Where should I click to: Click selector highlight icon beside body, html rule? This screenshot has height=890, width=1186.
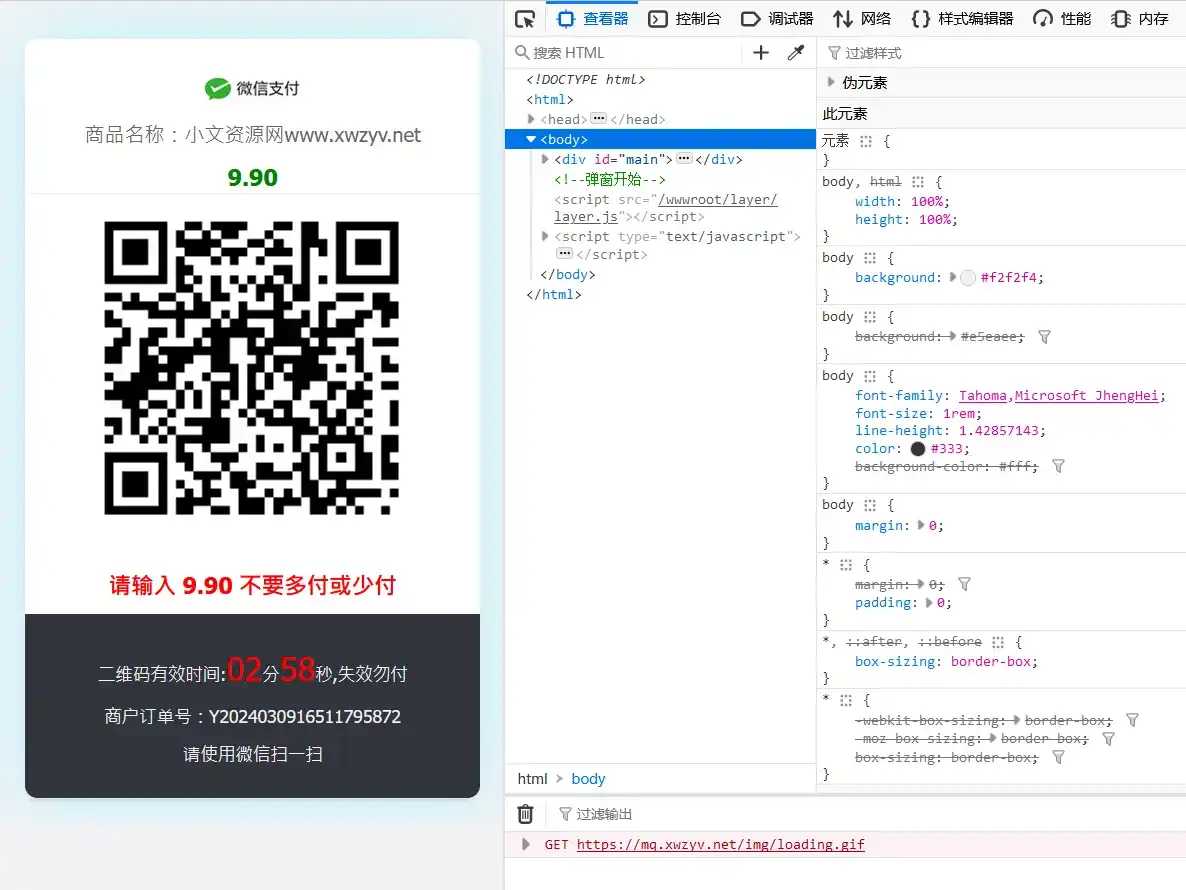coord(917,182)
